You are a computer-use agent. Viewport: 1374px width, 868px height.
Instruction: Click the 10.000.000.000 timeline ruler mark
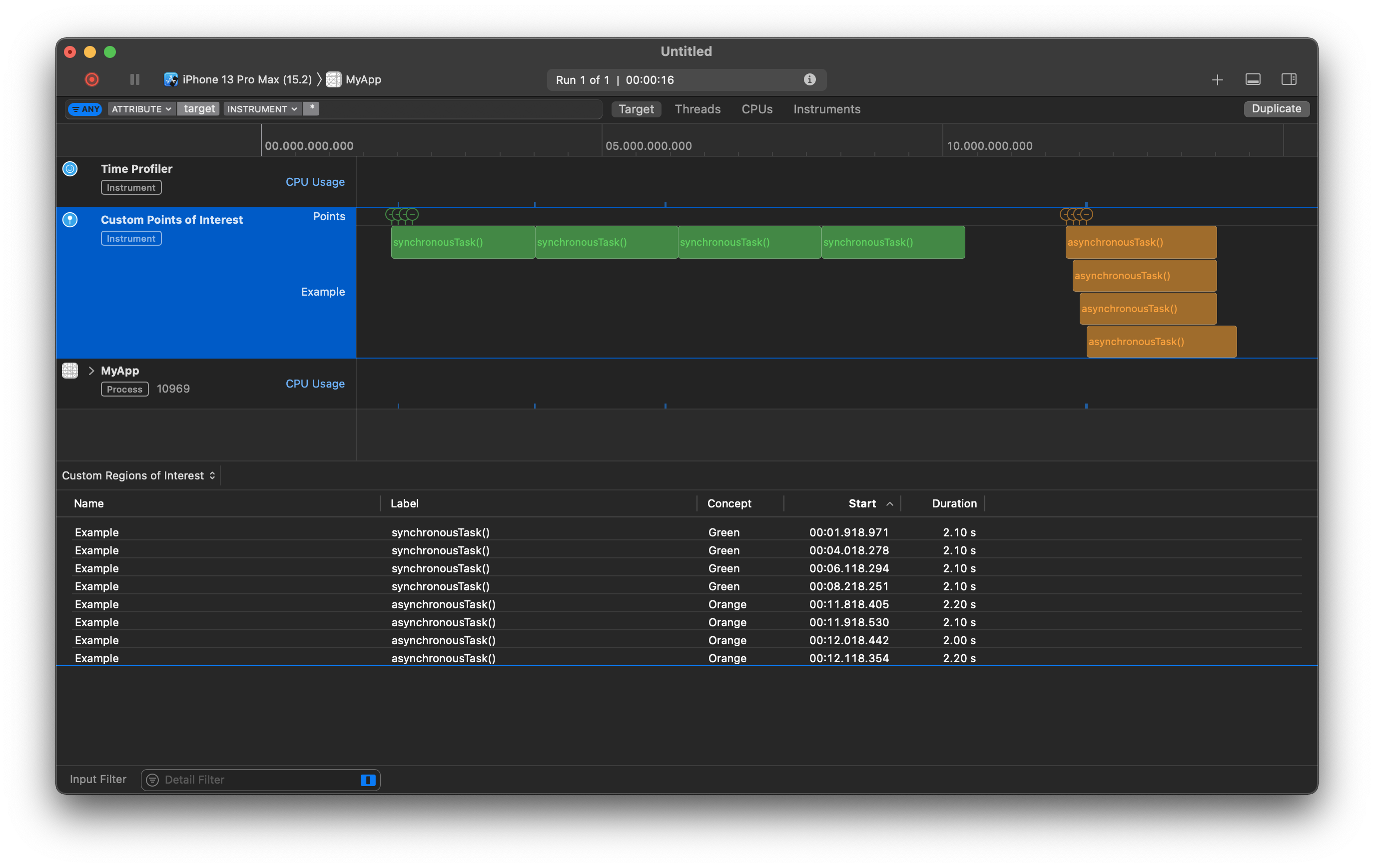pyautogui.click(x=989, y=146)
